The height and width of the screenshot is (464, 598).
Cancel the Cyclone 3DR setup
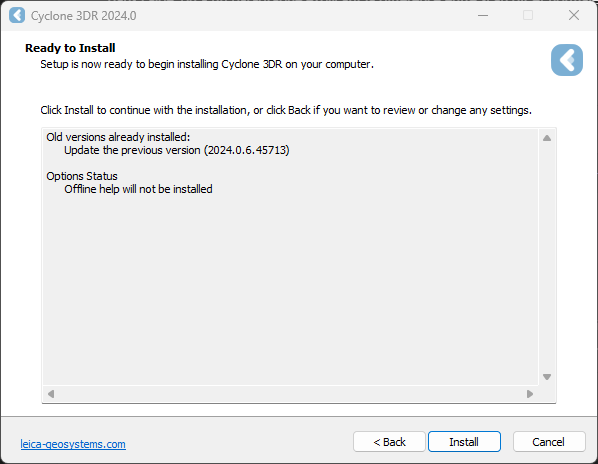pos(549,442)
